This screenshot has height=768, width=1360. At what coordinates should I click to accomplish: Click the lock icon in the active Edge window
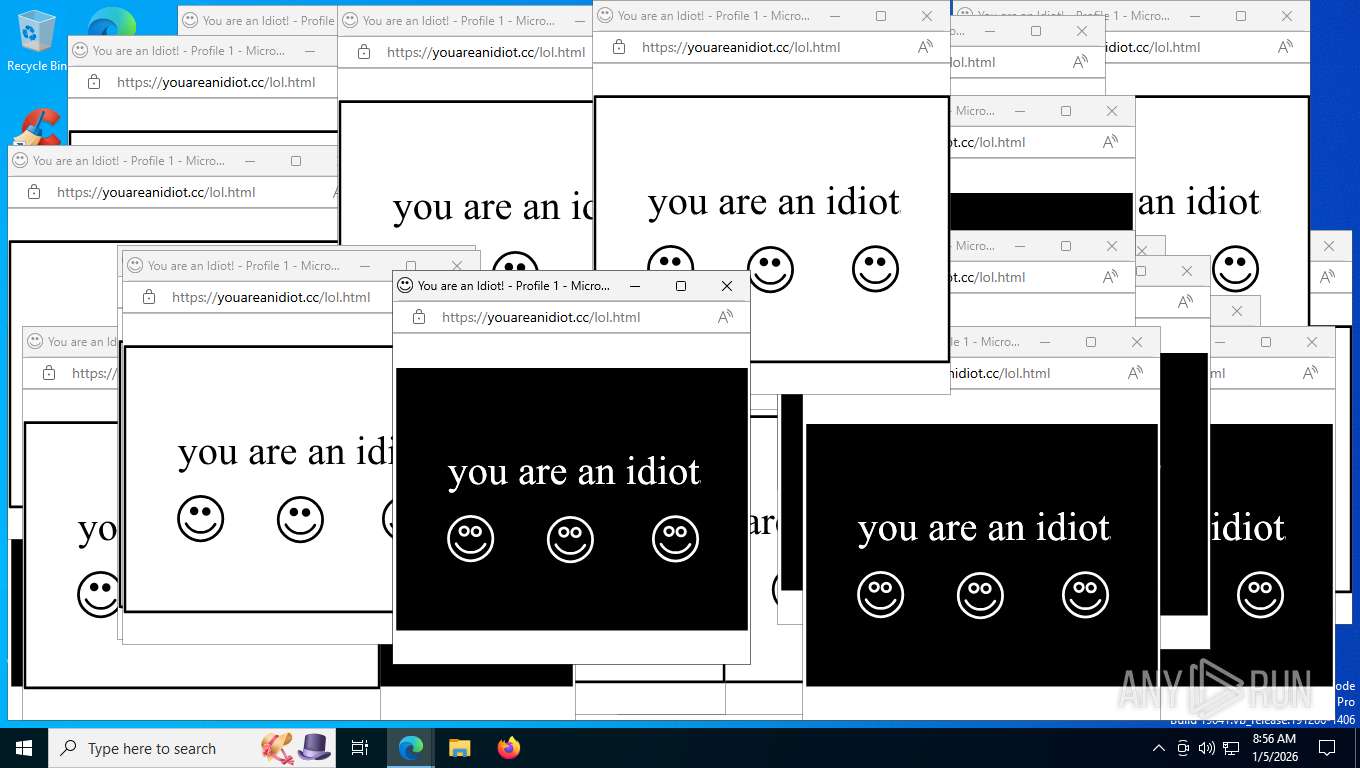(419, 317)
